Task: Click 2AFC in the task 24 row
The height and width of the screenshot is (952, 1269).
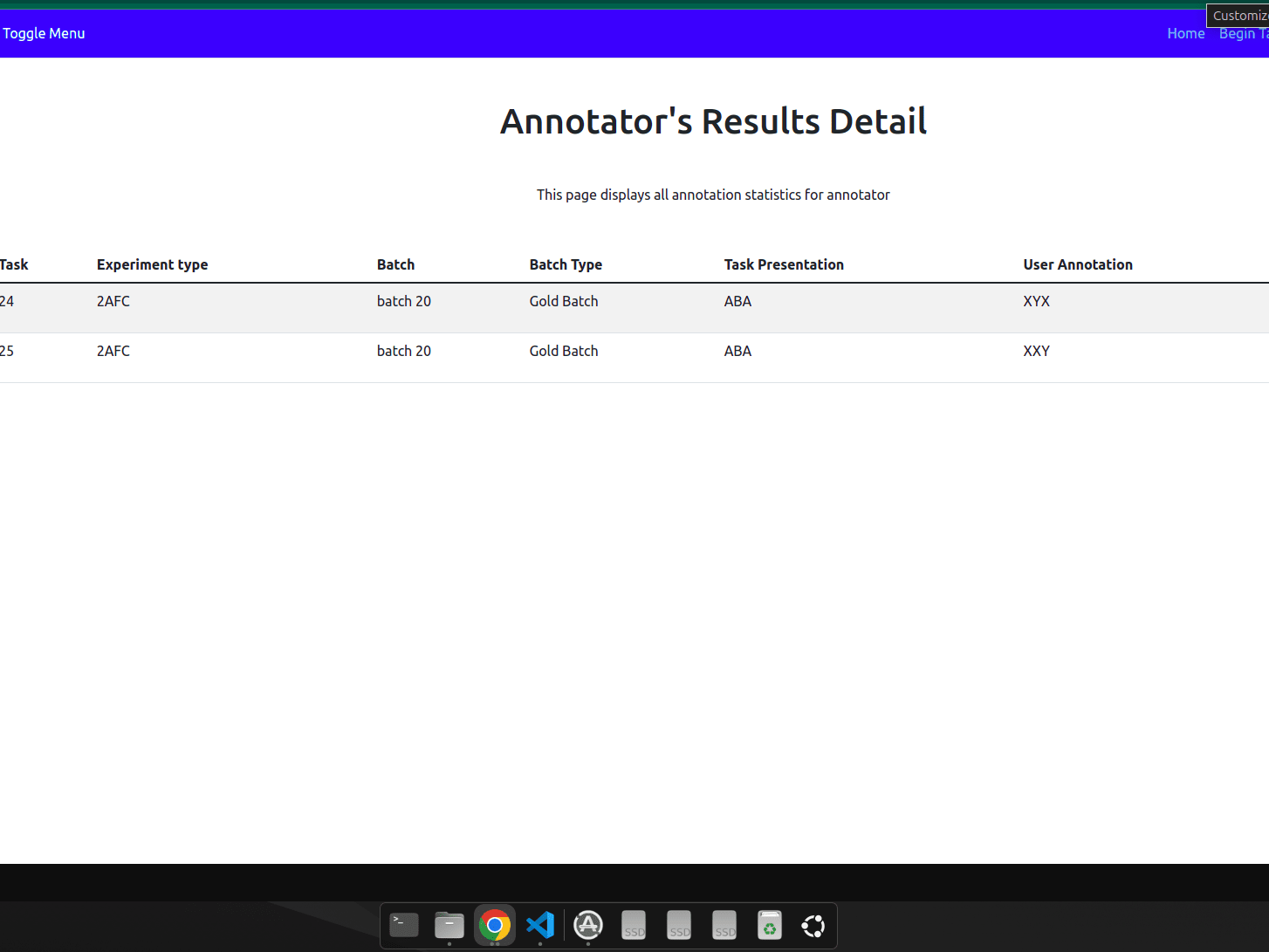Action: (x=113, y=301)
